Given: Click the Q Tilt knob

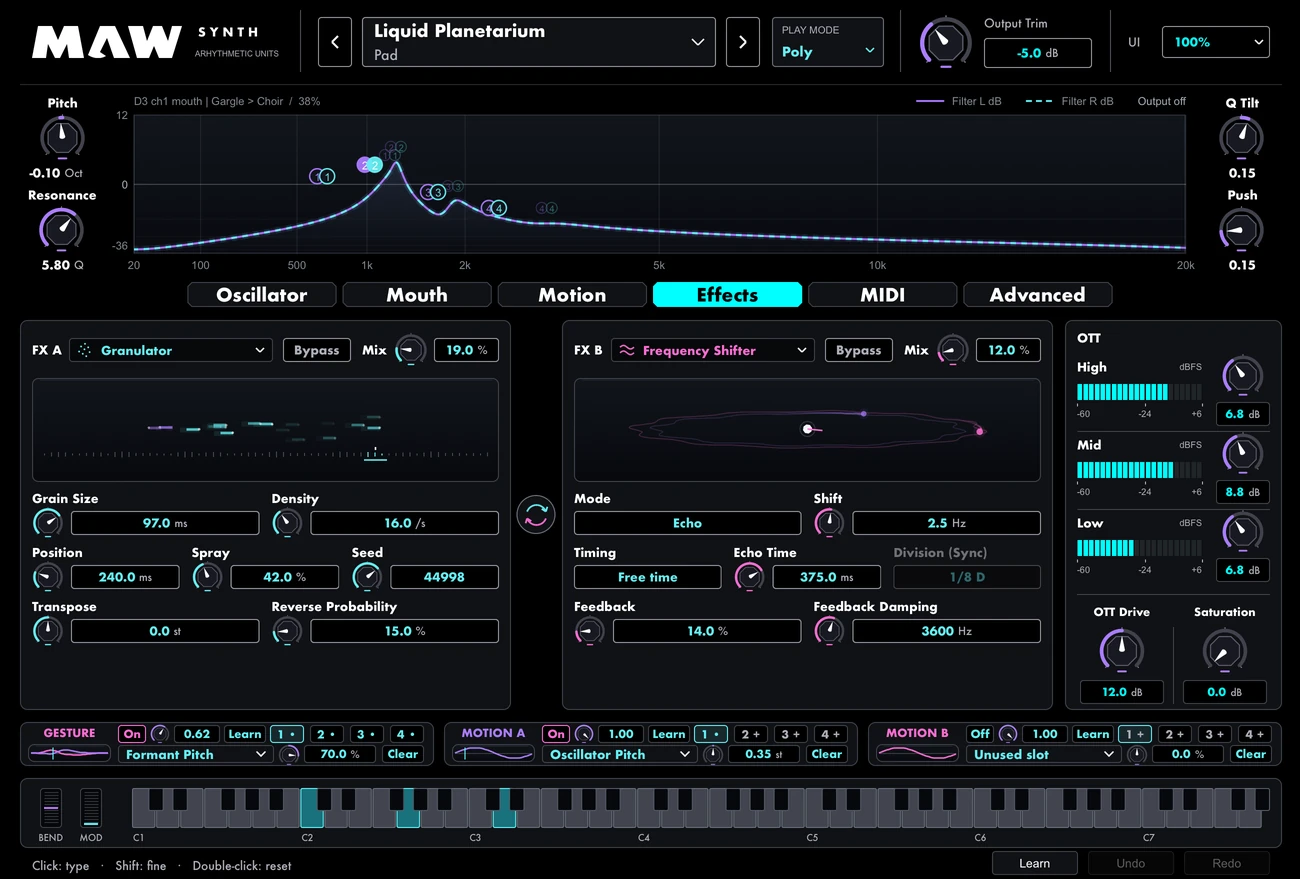Looking at the screenshot, I should pyautogui.click(x=1241, y=137).
